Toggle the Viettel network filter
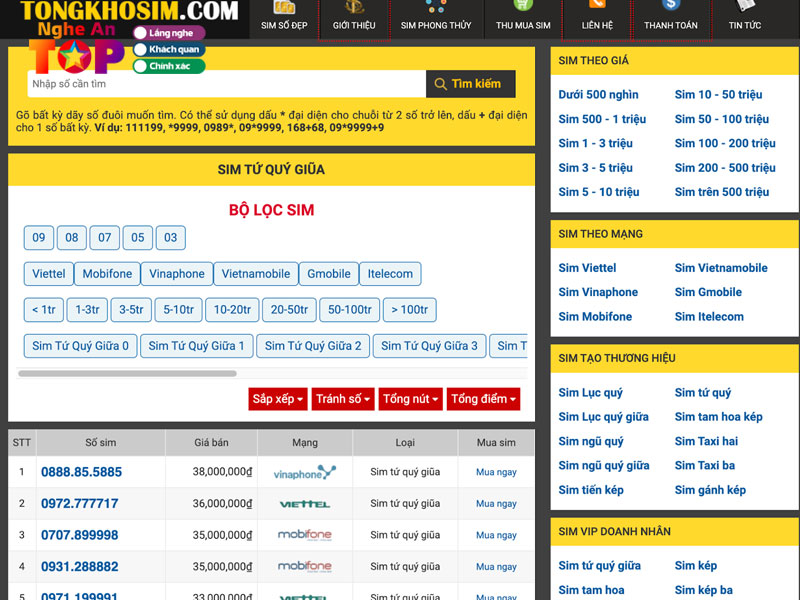800x600 pixels. point(49,274)
